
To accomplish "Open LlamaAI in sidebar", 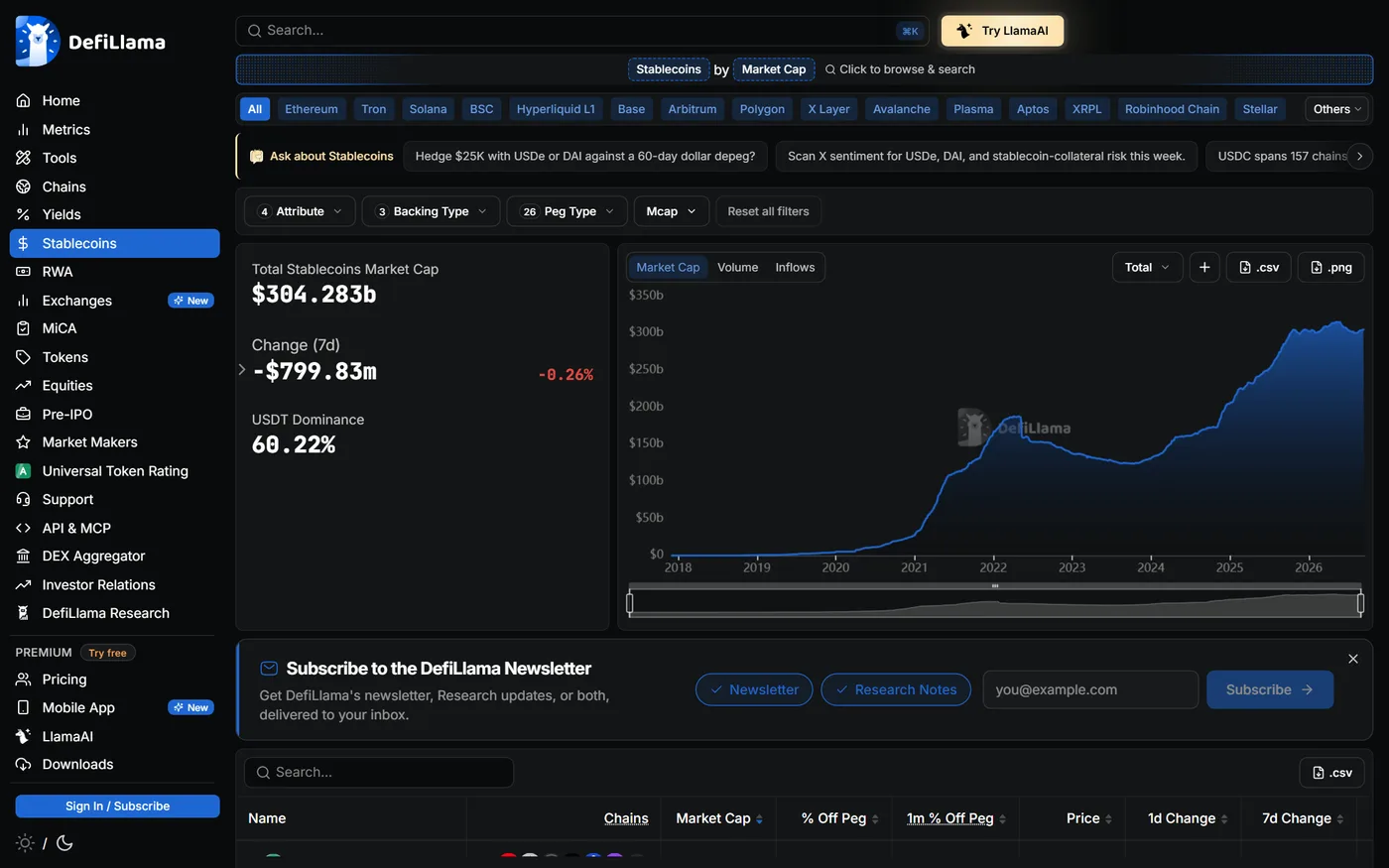I will [x=115, y=736].
